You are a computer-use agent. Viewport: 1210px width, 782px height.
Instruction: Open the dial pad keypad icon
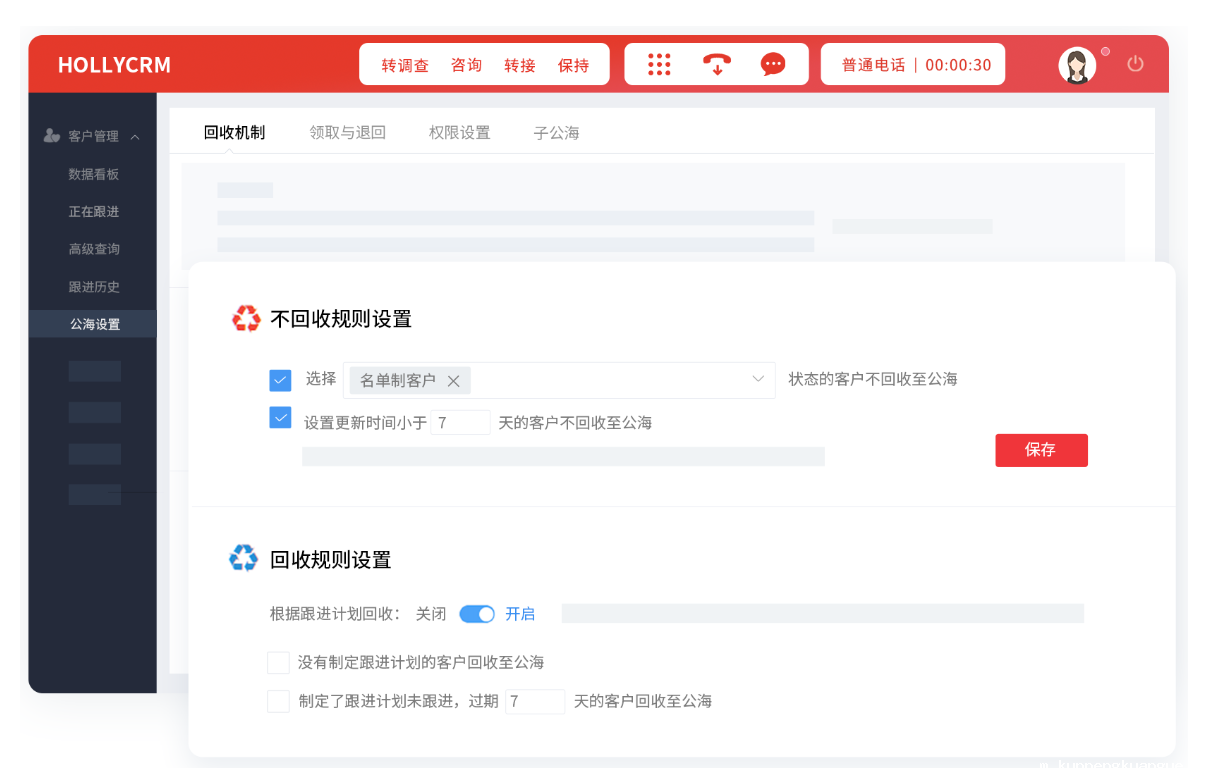(659, 64)
